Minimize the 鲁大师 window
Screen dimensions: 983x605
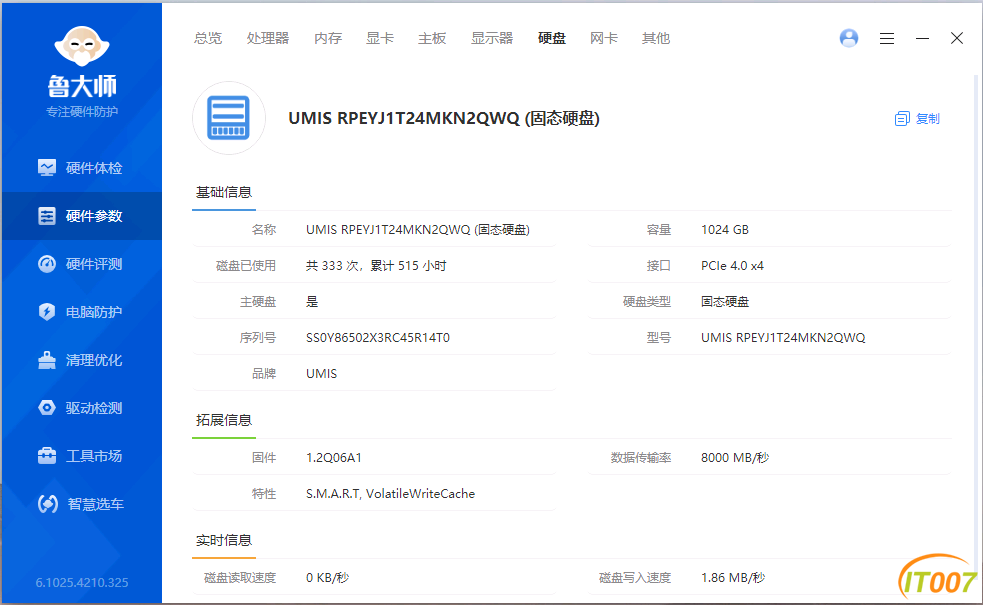pyautogui.click(x=922, y=38)
